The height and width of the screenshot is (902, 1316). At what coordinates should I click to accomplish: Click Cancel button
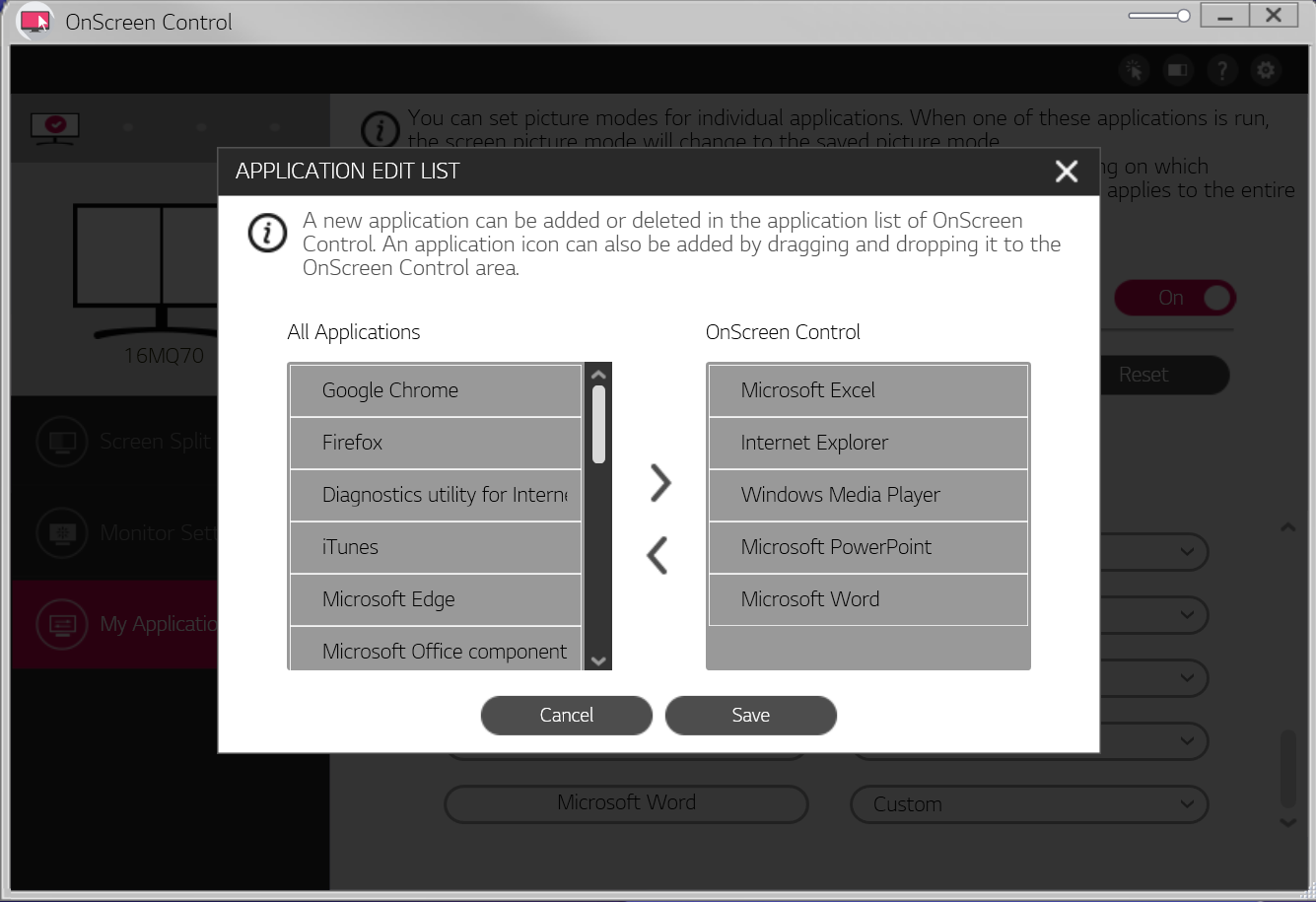point(567,716)
